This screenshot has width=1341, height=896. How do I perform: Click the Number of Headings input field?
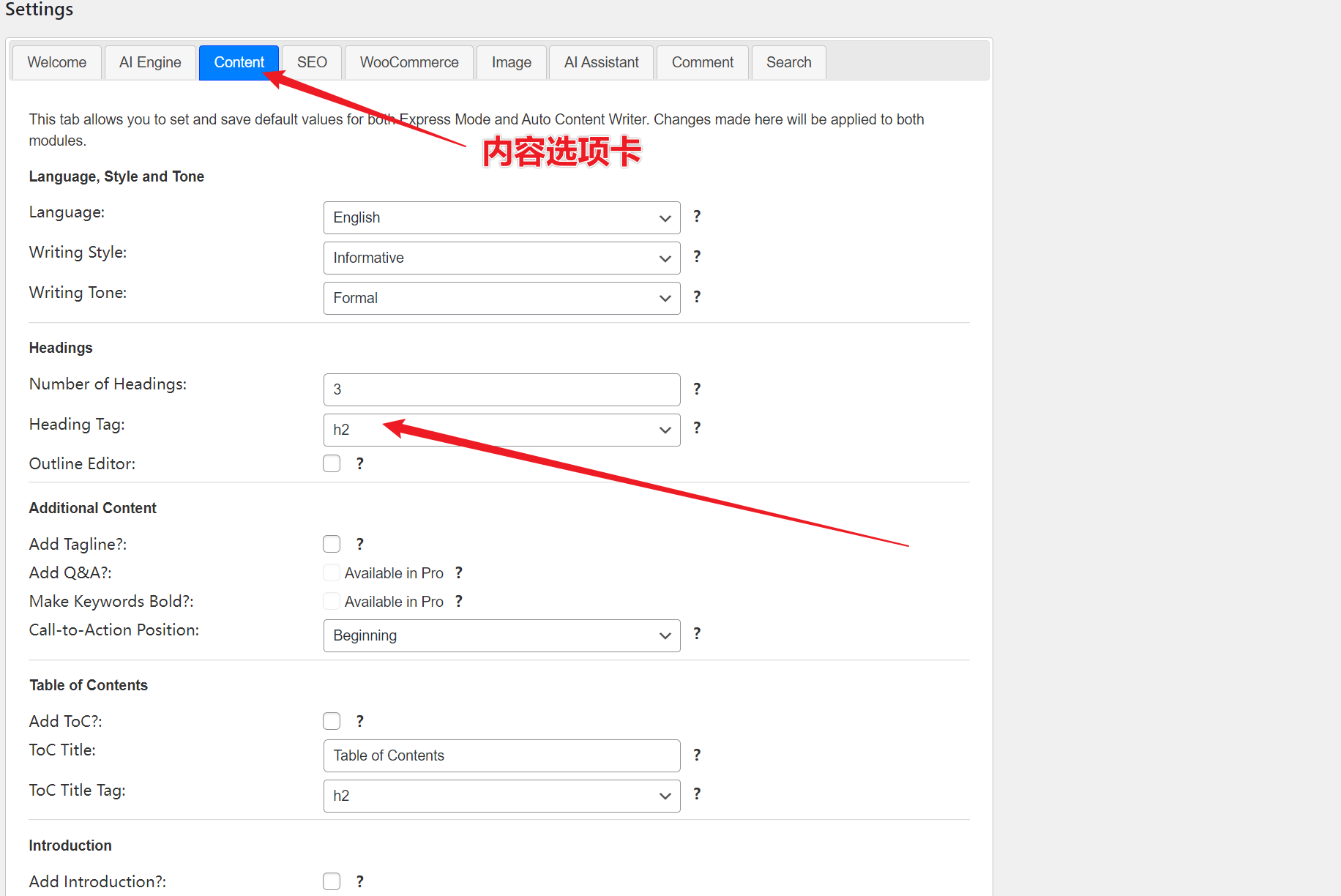point(501,389)
